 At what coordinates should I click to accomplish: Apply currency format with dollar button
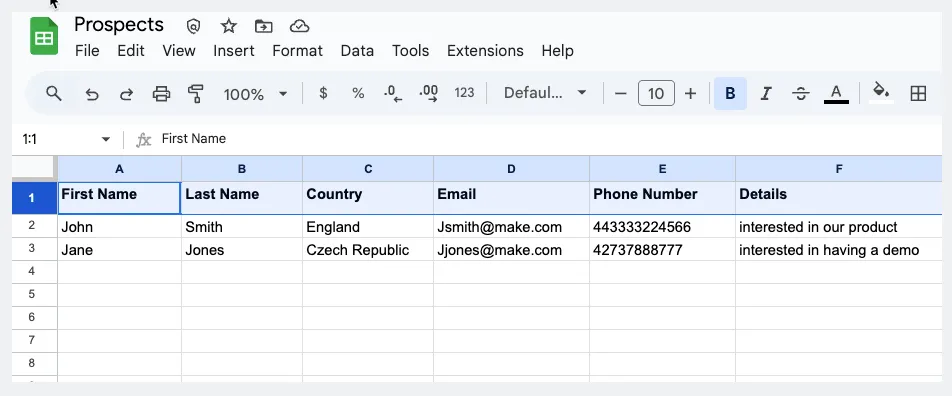tap(323, 93)
